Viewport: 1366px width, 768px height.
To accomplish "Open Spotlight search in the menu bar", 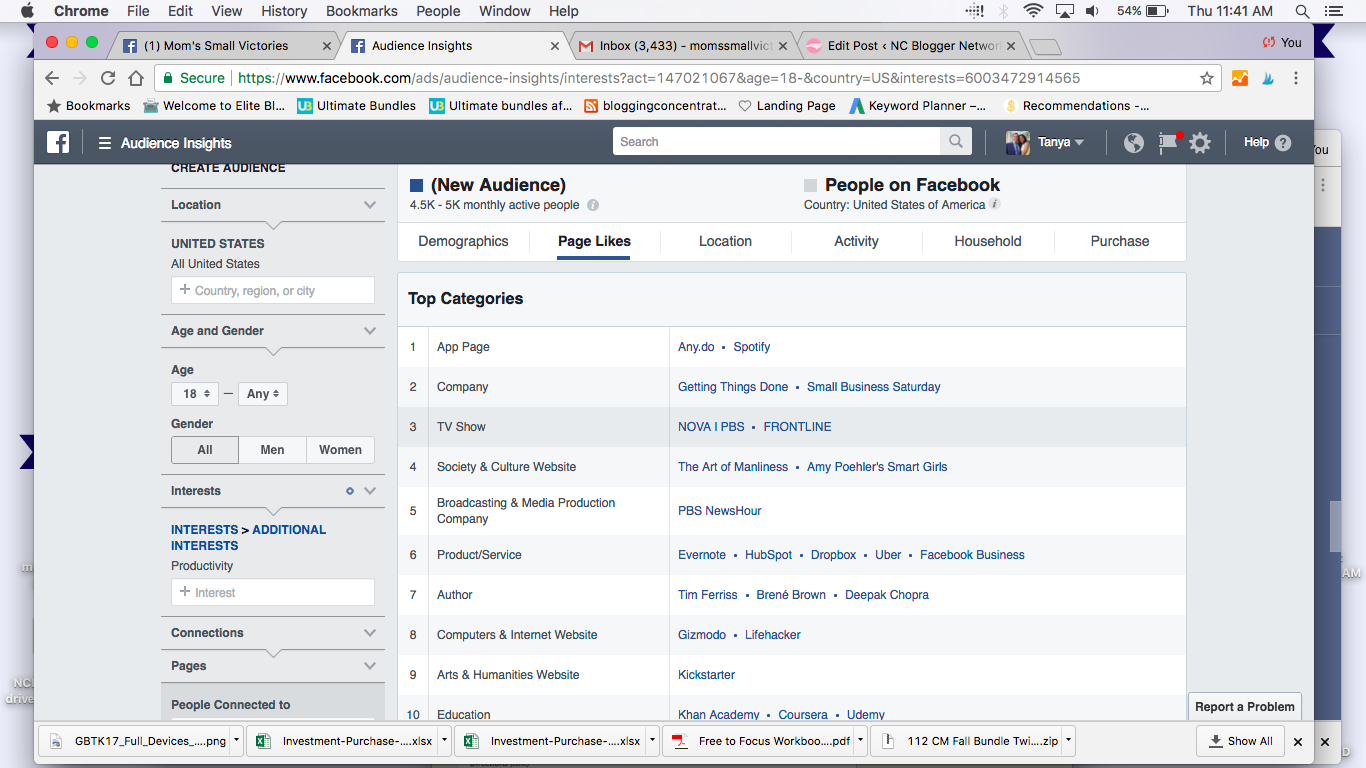I will 1302,11.
